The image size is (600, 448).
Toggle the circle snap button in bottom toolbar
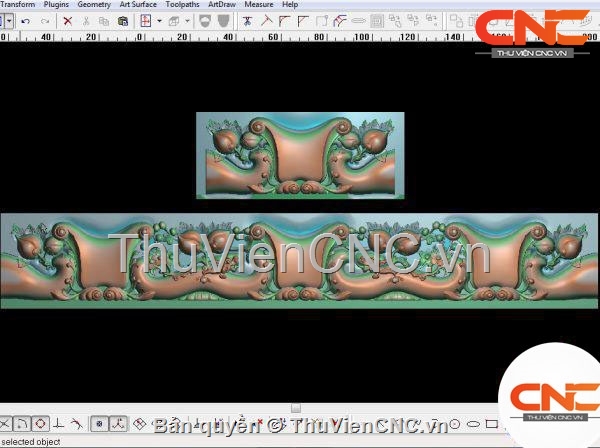coord(41,424)
